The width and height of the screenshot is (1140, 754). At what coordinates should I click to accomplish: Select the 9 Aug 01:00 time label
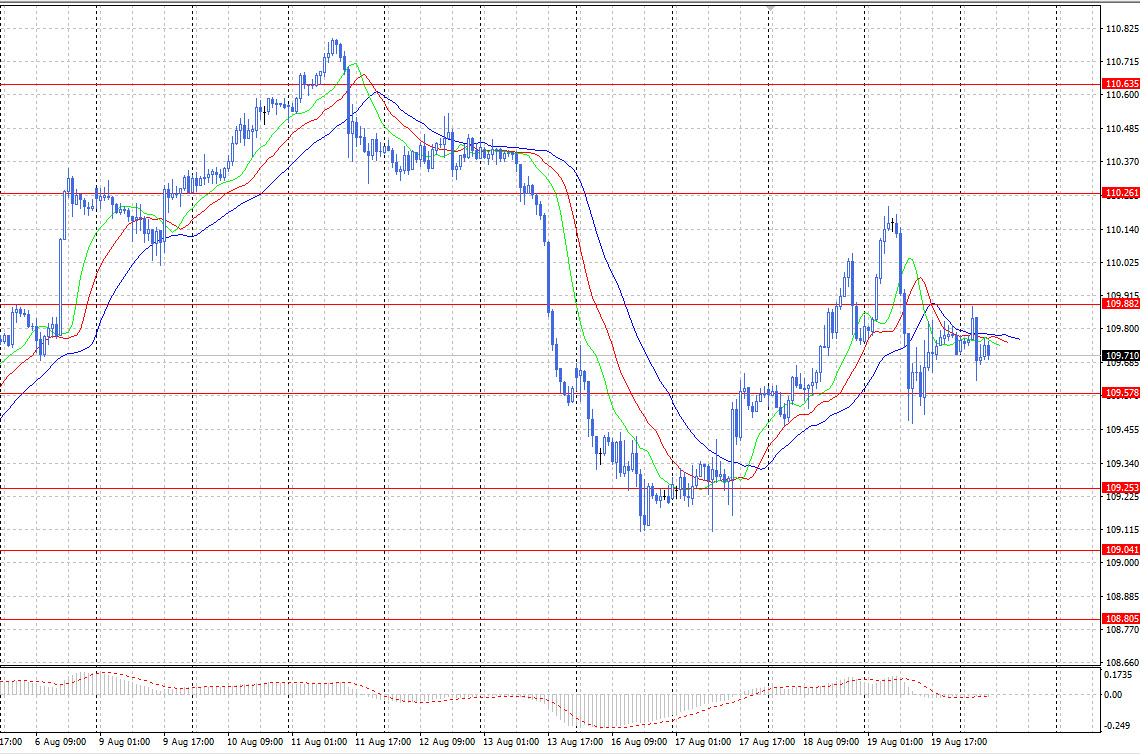124,742
